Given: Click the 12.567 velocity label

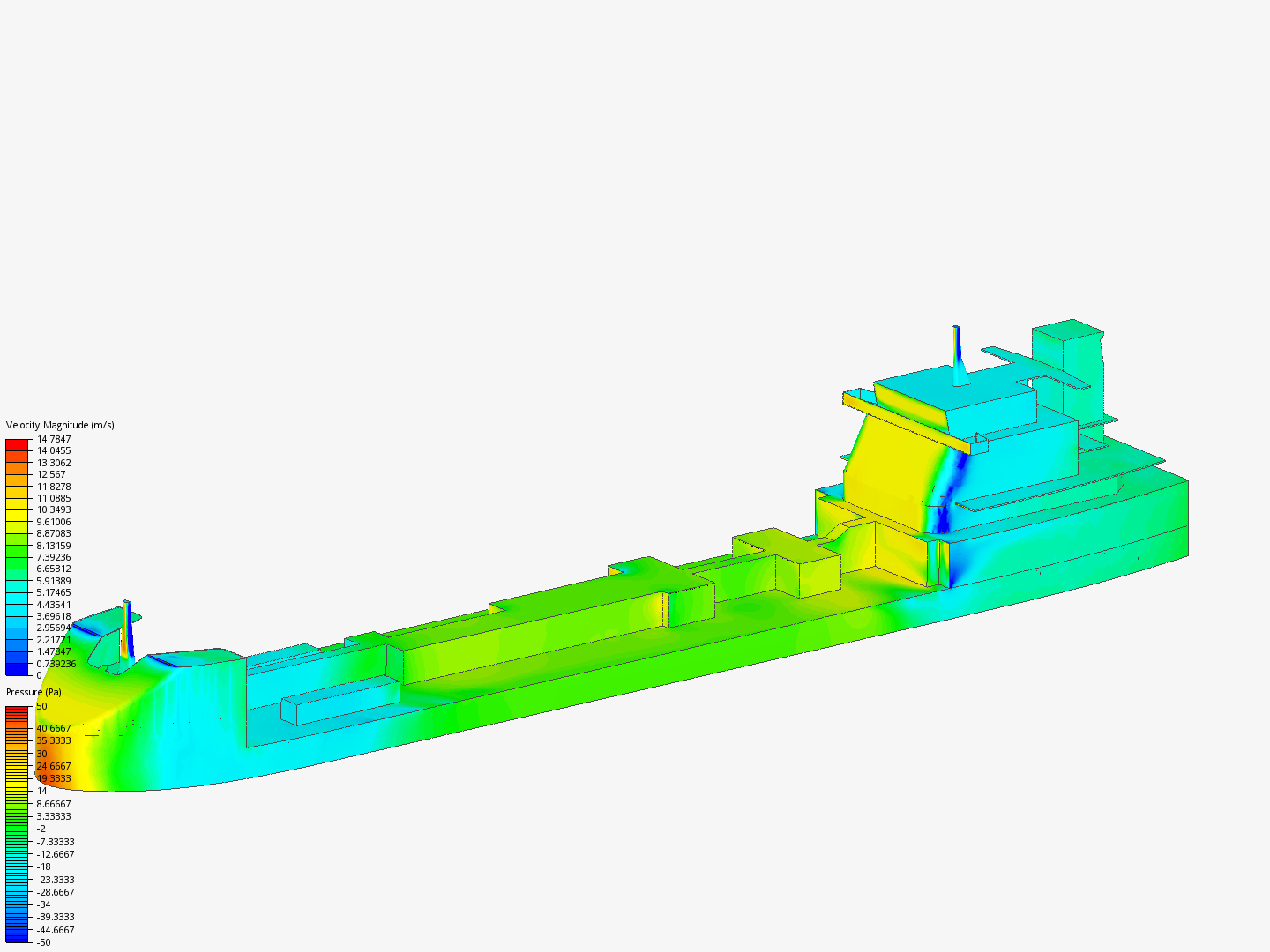Looking at the screenshot, I should pos(51,474).
